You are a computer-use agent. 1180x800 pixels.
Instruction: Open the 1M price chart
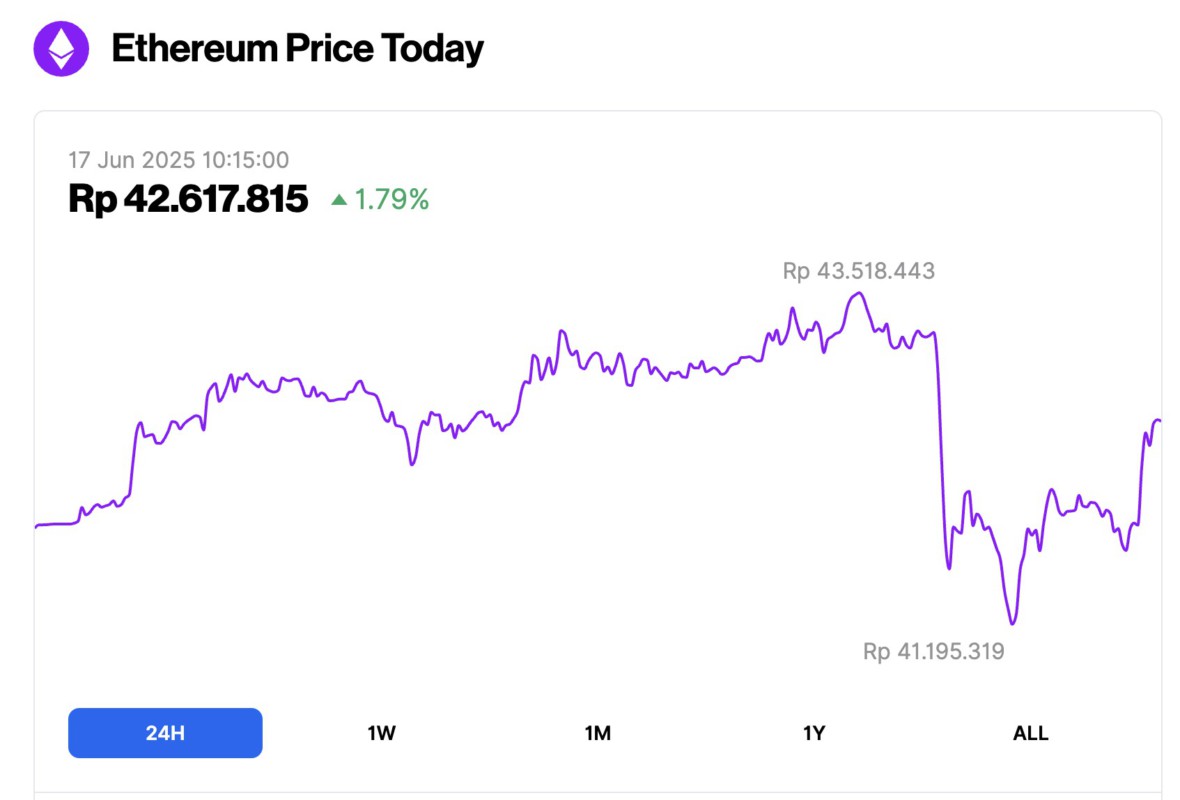597,732
